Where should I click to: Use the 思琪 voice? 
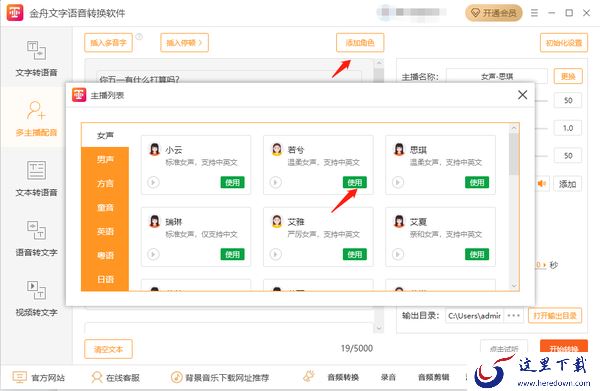click(x=477, y=182)
